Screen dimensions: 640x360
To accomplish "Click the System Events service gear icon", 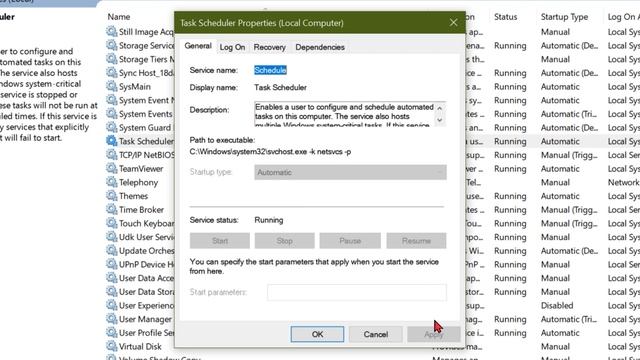I will tap(111, 113).
